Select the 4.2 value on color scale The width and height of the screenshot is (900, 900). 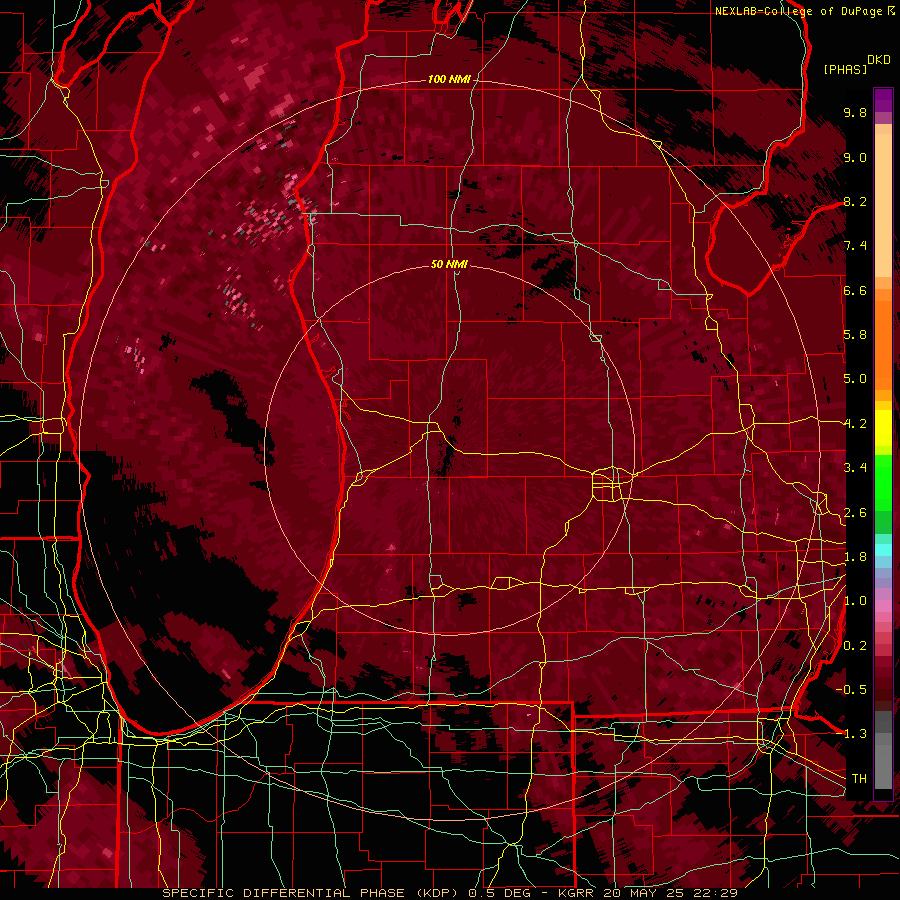coord(855,424)
